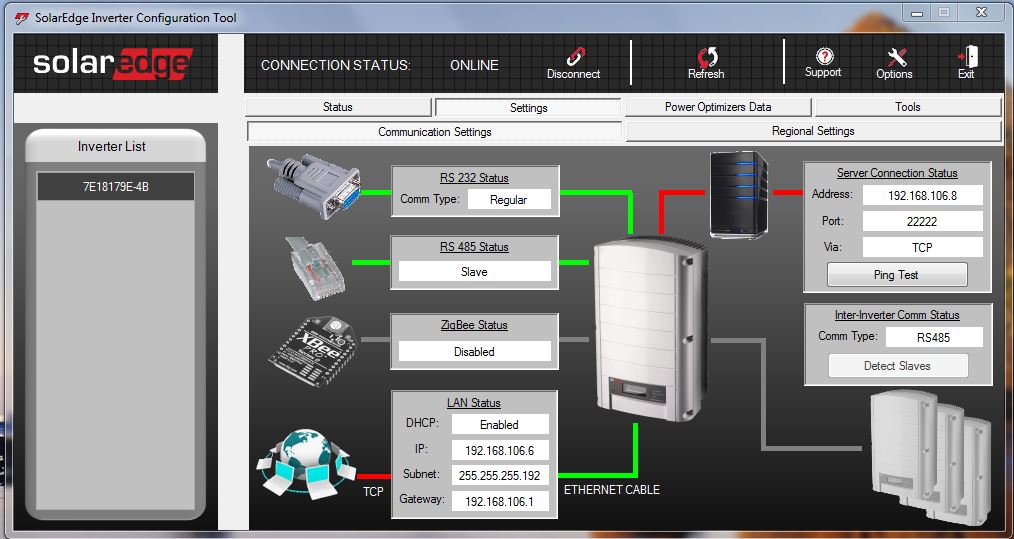Click the ONLINE connection status text
Screen dimensions: 1014x539
[474, 65]
